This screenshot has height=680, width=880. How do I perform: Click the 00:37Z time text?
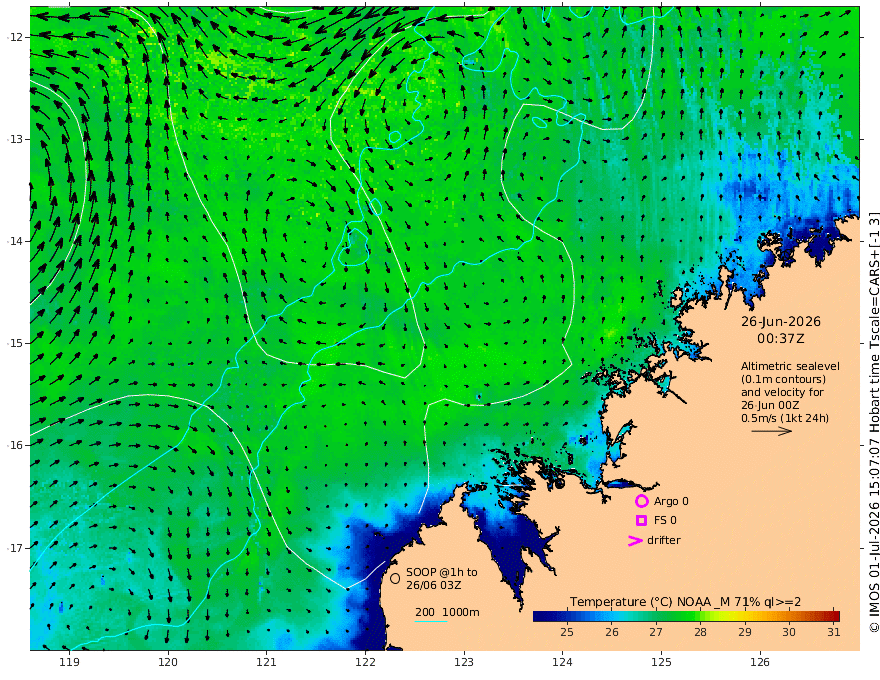point(781,339)
